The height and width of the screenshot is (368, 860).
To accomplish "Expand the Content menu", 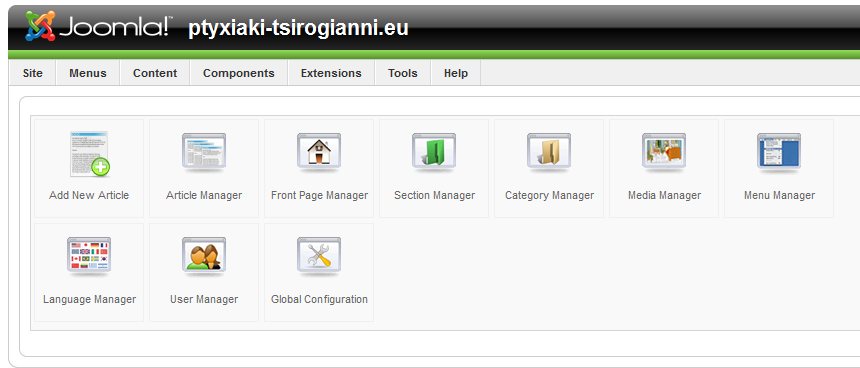I will 155,73.
